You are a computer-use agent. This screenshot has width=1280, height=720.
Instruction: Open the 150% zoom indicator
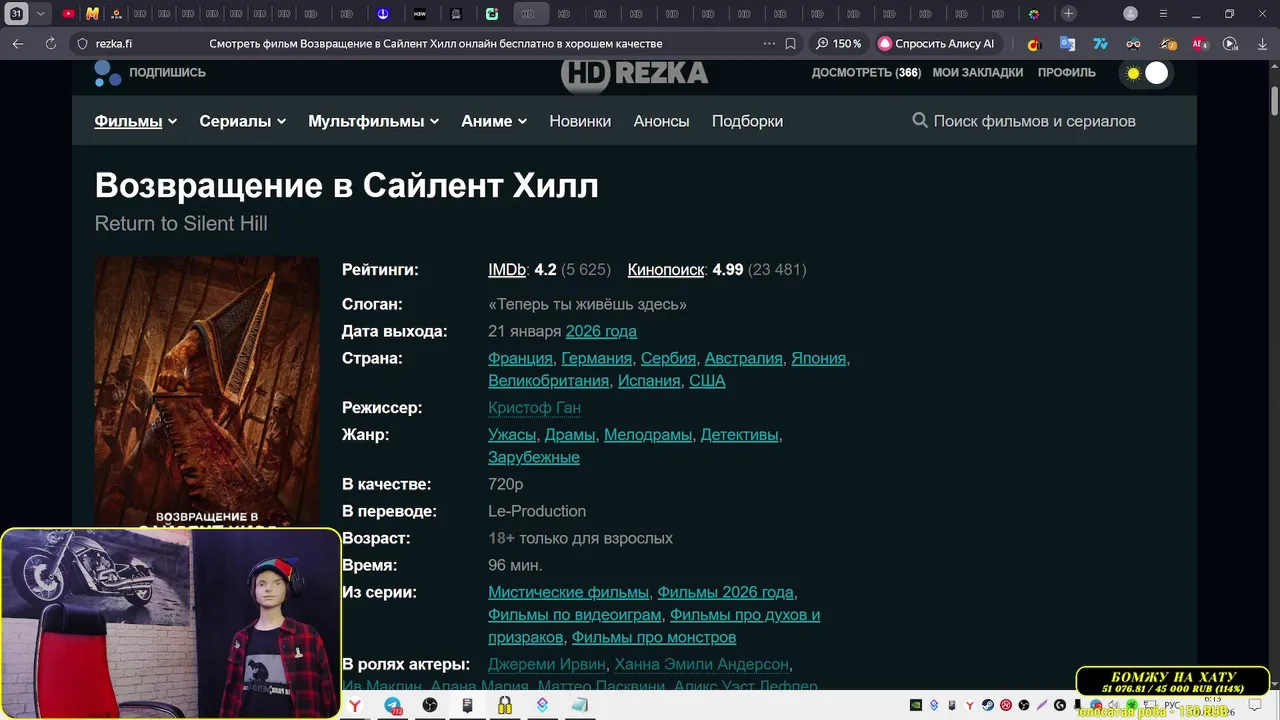click(838, 44)
